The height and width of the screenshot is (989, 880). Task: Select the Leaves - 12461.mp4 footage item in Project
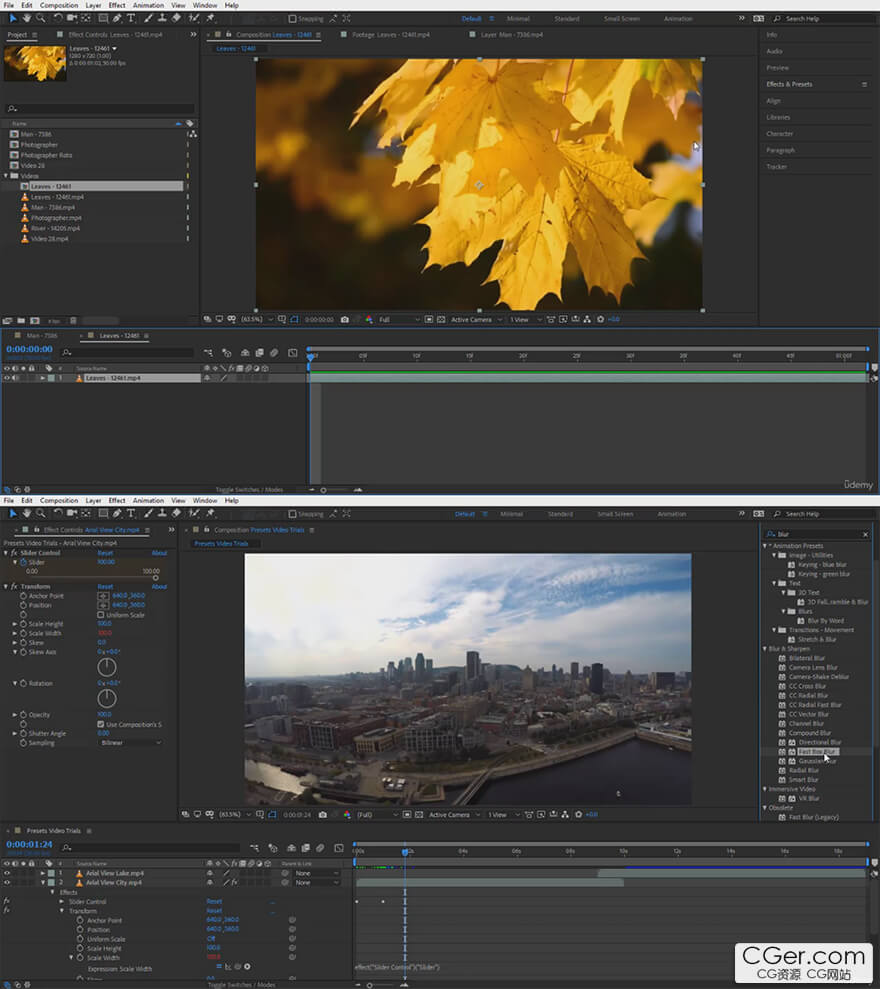[57, 197]
